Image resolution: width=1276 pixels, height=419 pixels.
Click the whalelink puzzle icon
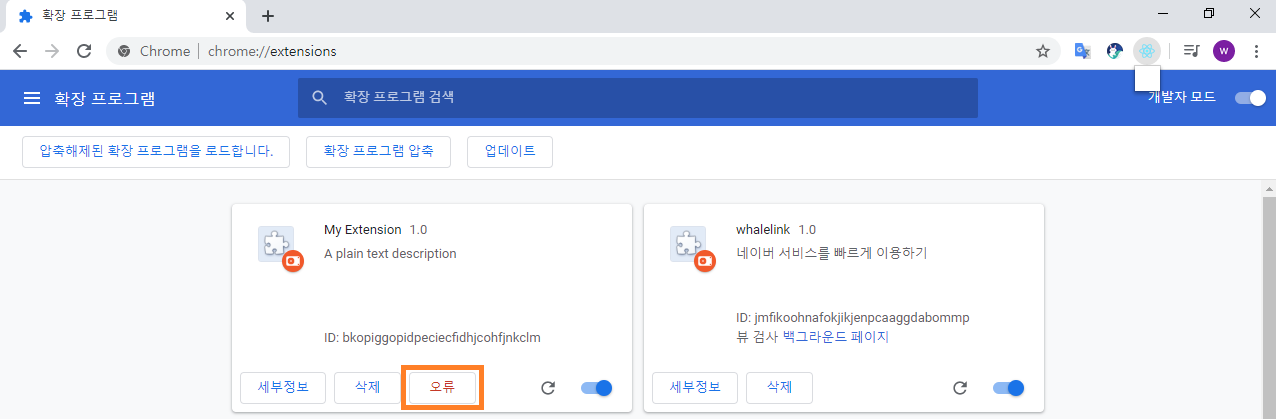tap(689, 246)
